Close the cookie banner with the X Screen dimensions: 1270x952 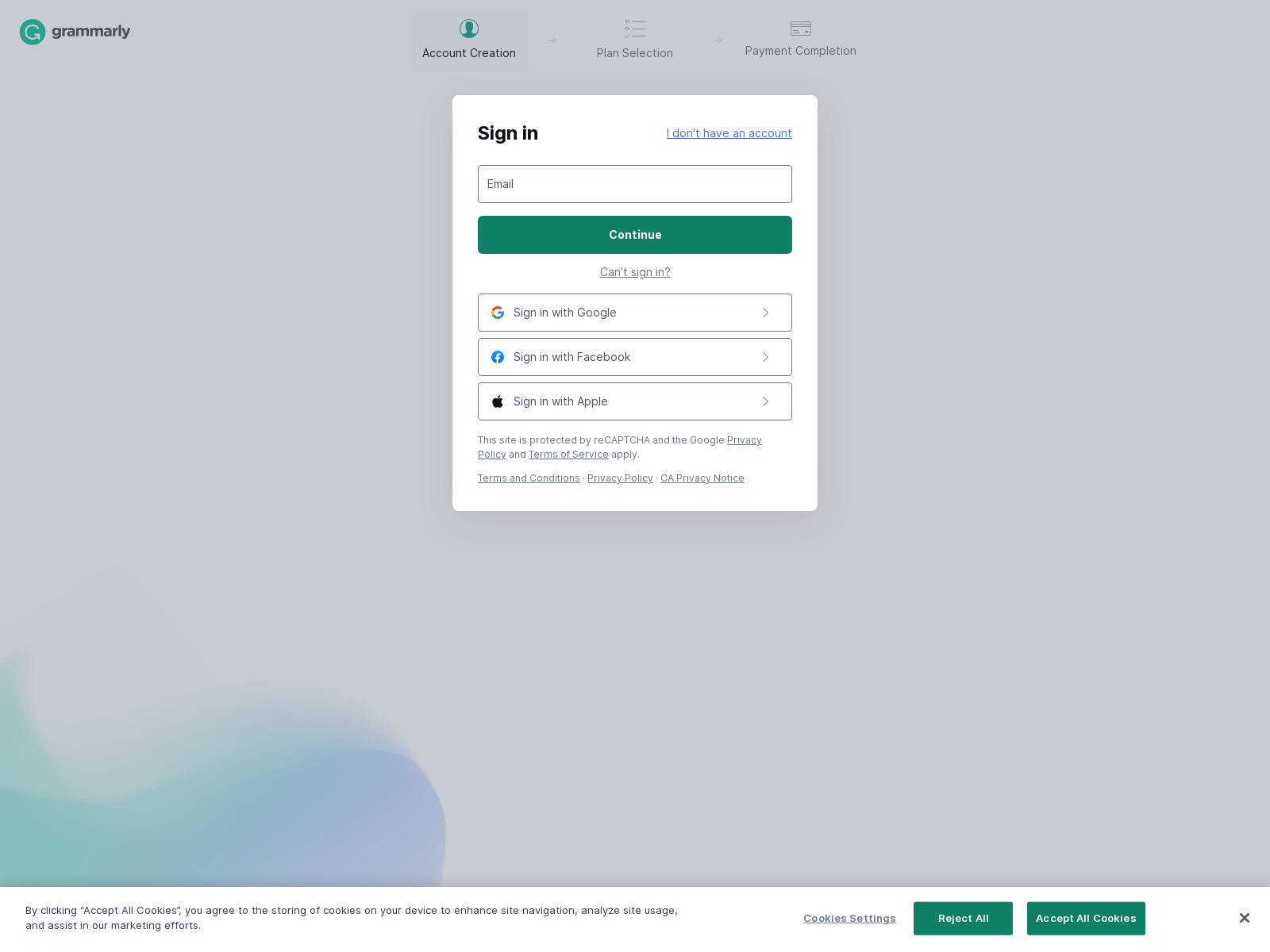1245,918
